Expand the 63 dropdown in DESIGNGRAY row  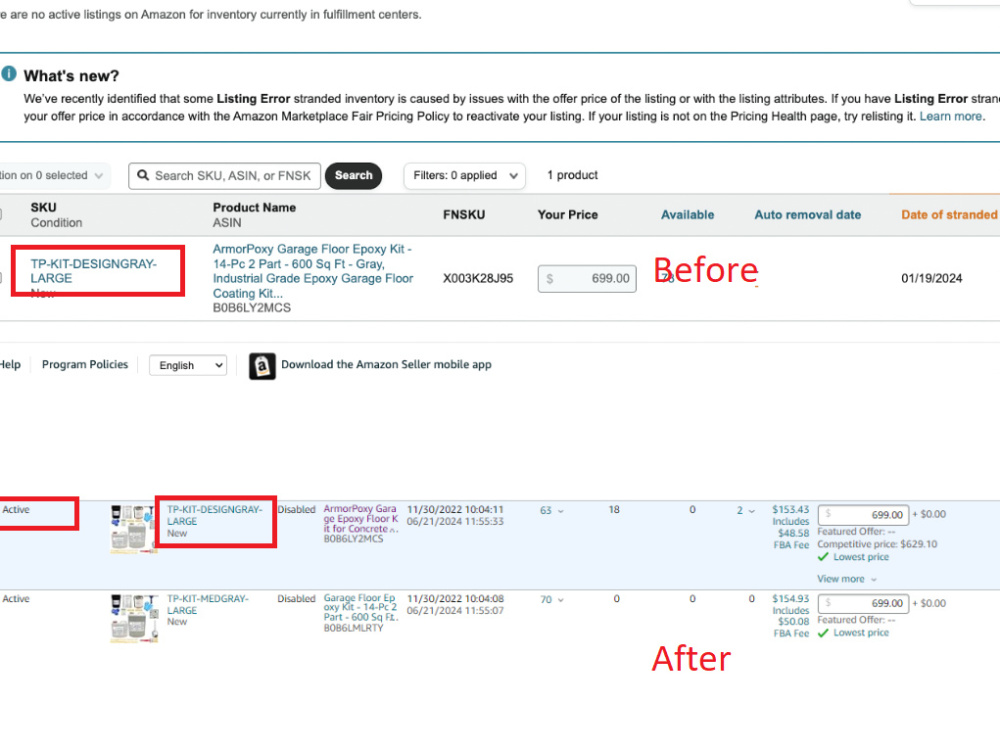click(552, 511)
